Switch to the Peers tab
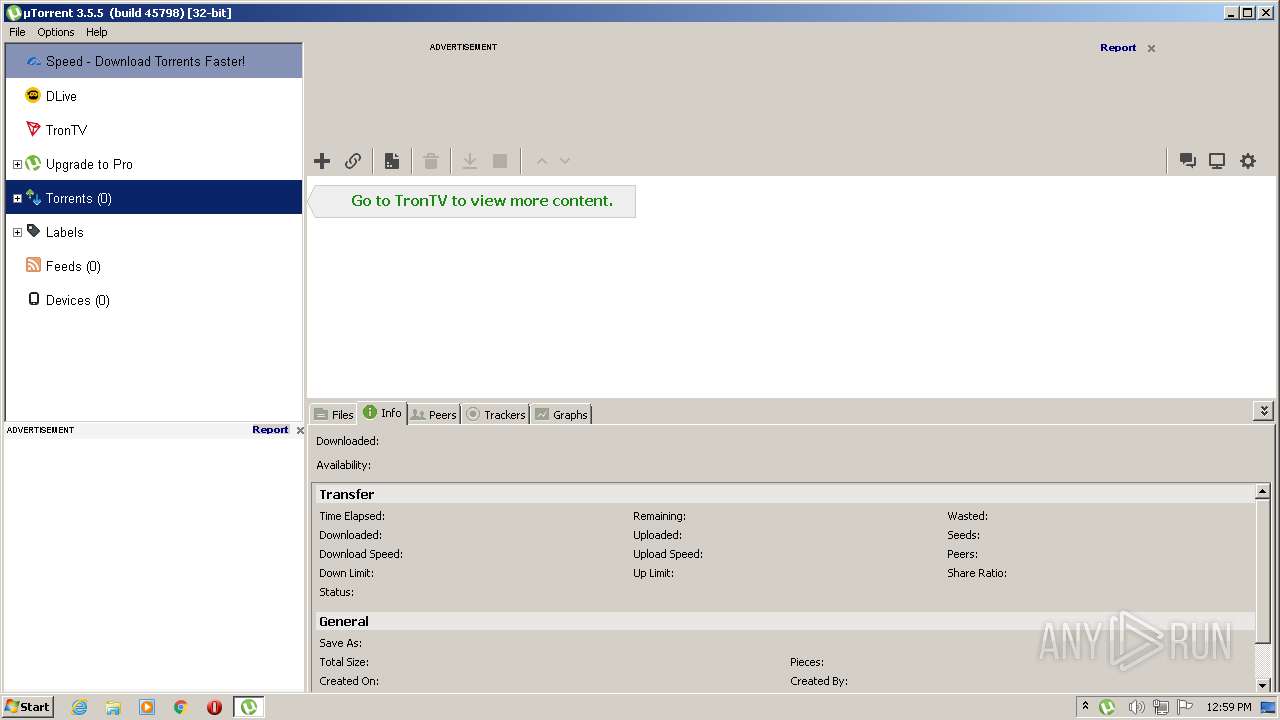 pos(434,414)
